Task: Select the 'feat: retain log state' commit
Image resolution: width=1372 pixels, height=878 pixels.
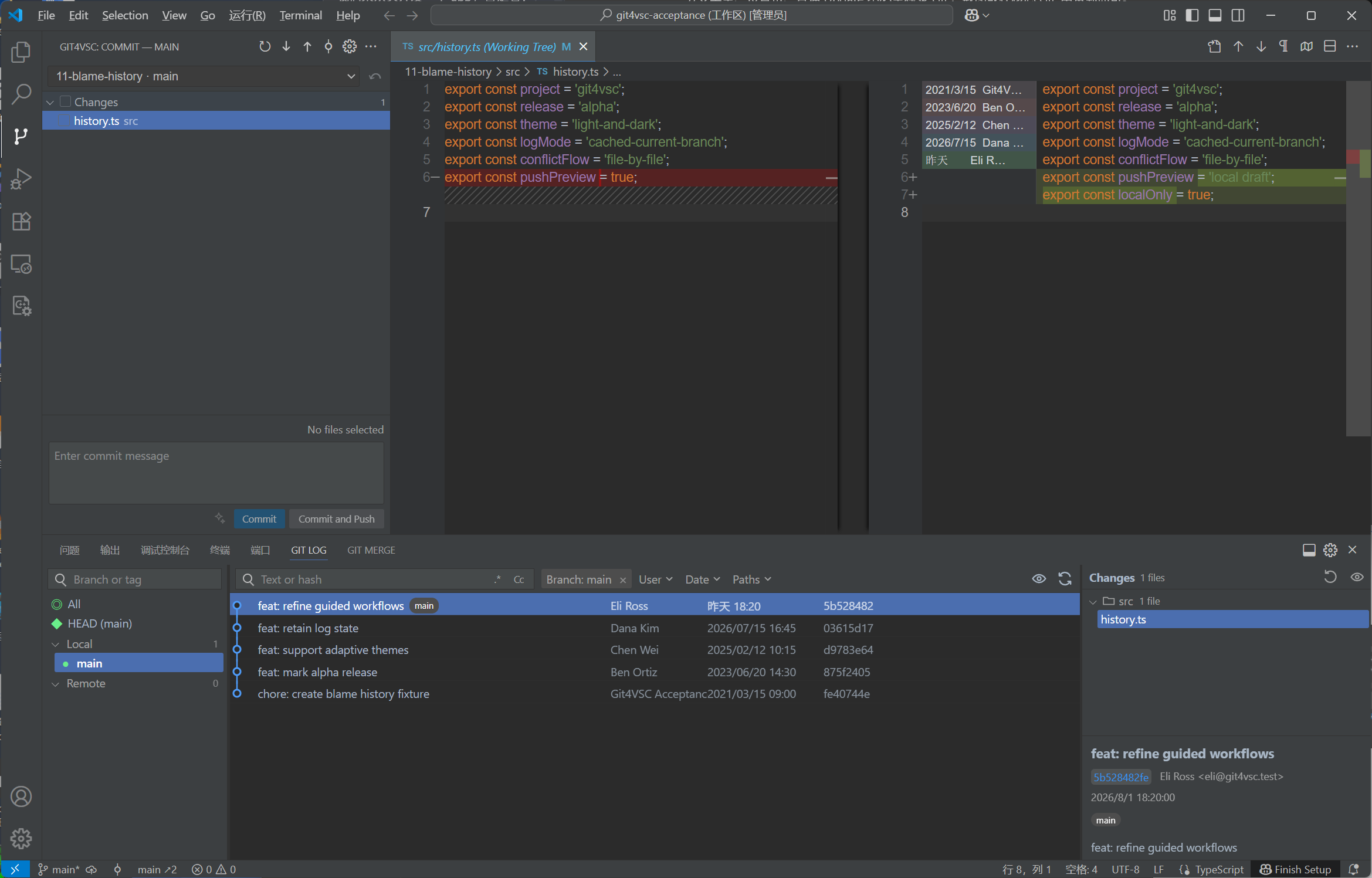Action: 654,628
